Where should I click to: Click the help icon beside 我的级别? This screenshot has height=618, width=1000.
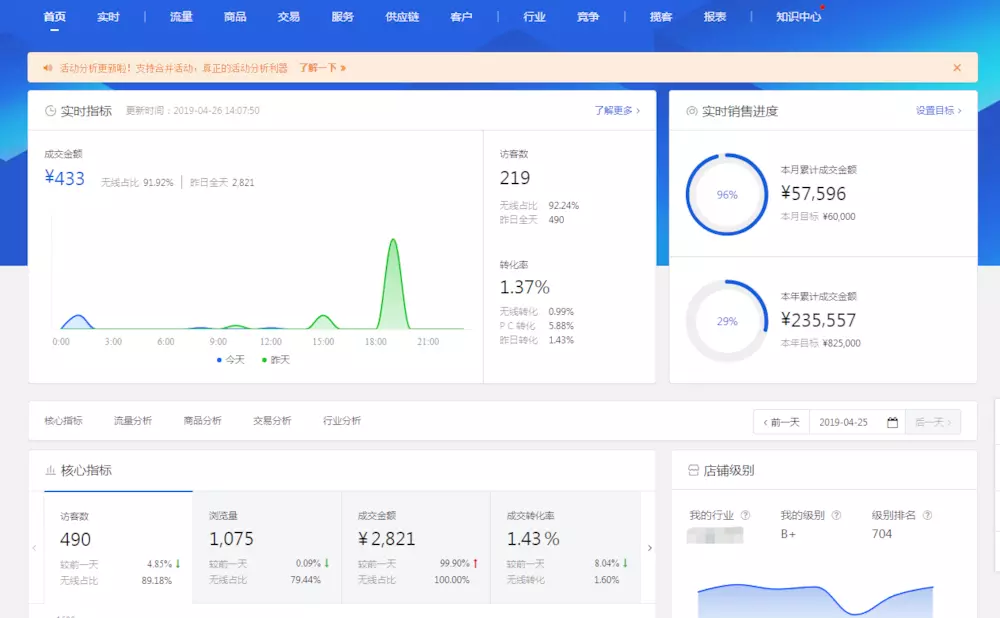836,516
